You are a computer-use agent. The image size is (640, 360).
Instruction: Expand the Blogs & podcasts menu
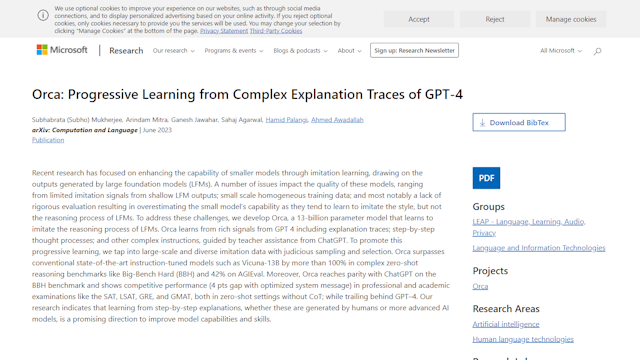click(300, 51)
